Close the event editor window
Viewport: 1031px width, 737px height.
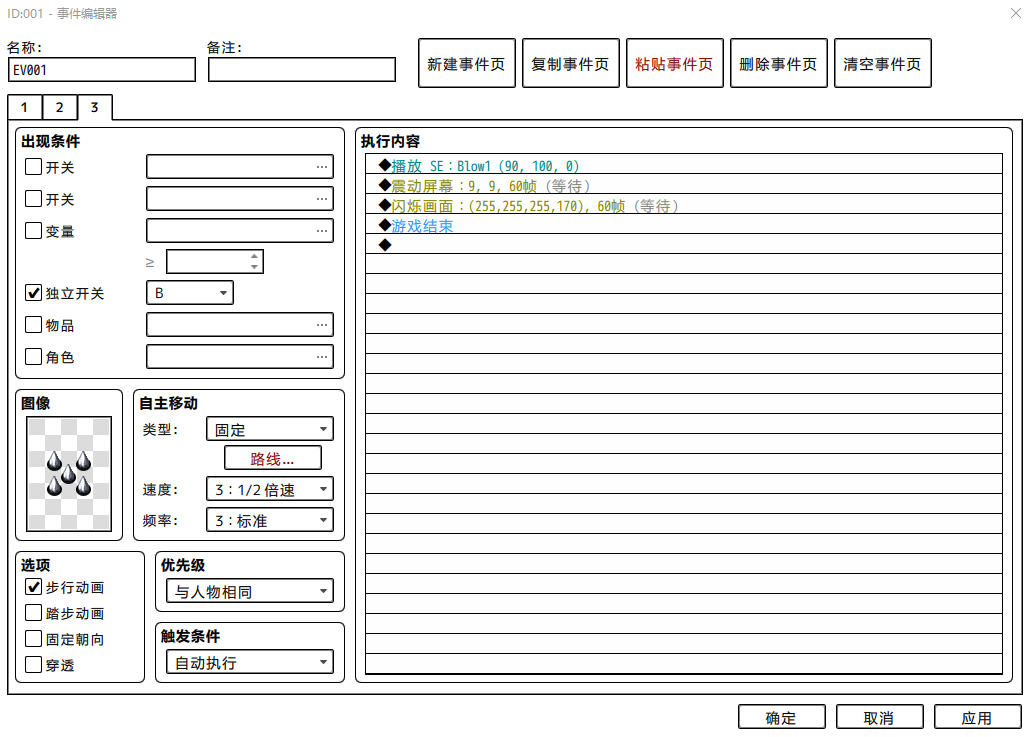pyautogui.click(x=1016, y=13)
